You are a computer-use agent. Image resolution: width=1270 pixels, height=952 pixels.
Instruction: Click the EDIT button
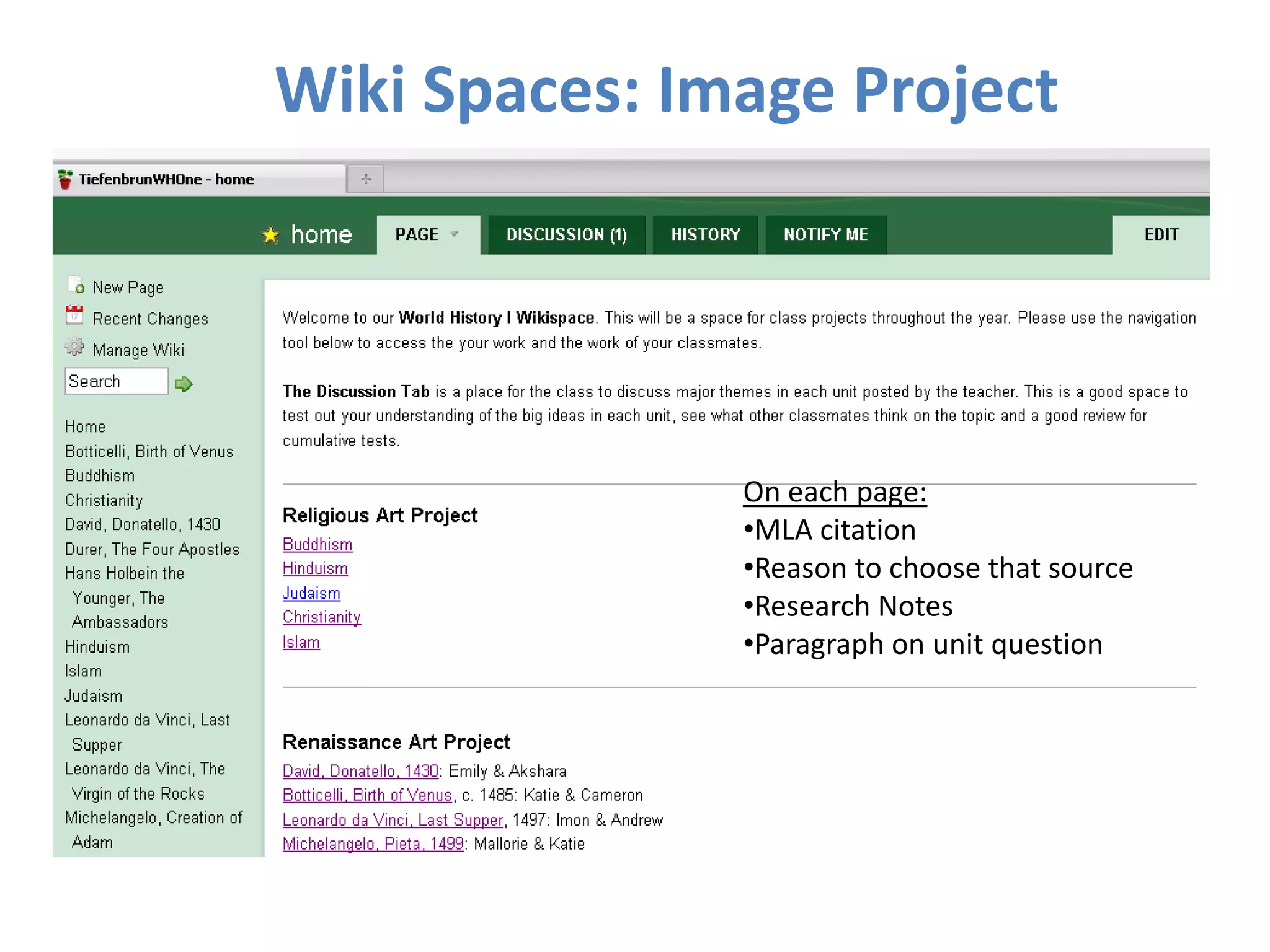1161,235
